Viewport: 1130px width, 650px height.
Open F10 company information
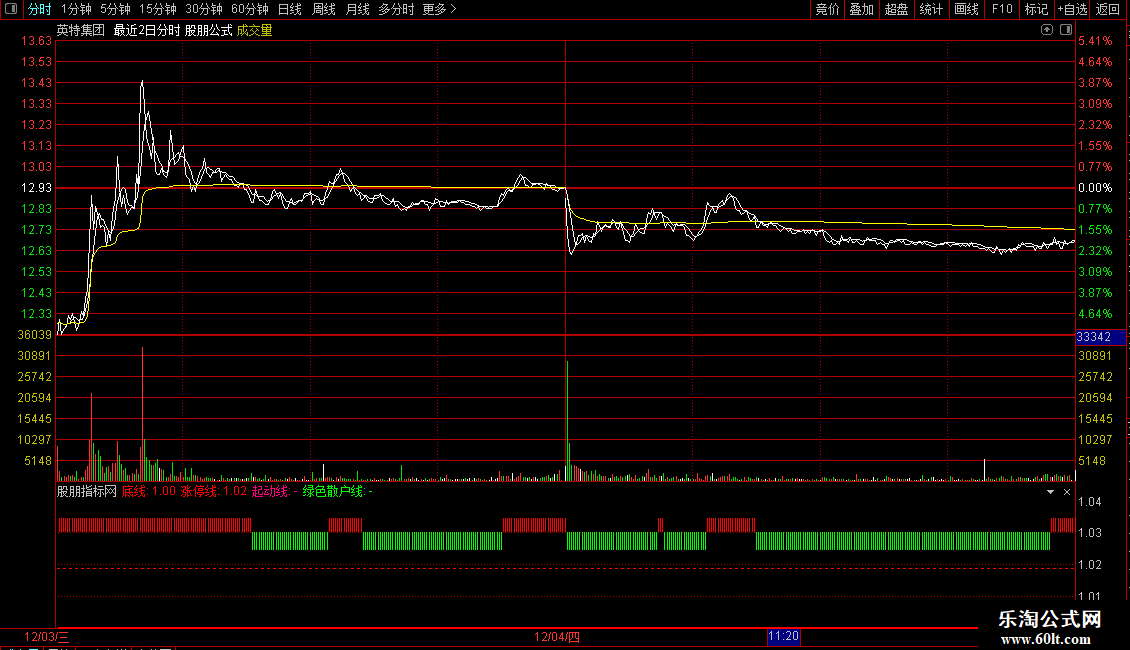tap(1002, 9)
